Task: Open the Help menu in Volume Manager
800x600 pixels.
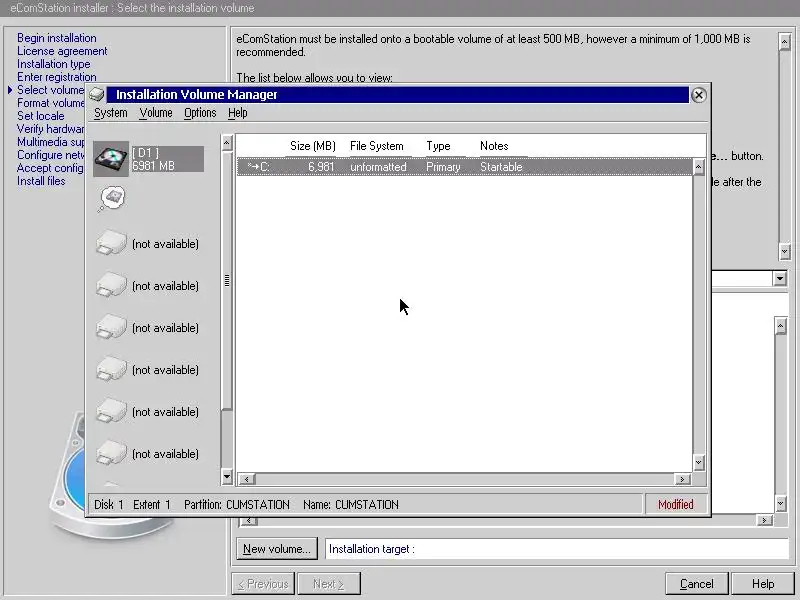Action: pos(238,113)
